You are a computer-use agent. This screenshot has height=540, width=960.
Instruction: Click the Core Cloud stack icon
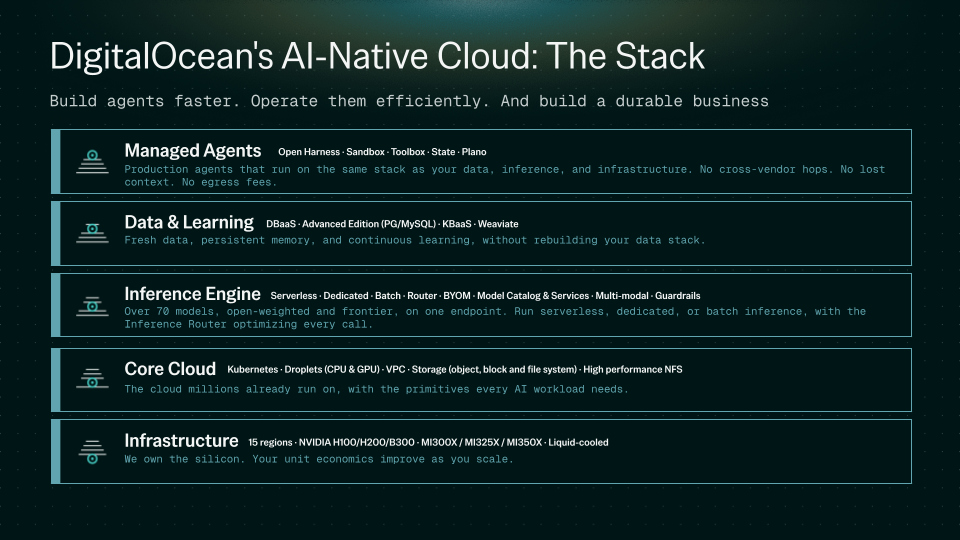coord(92,378)
